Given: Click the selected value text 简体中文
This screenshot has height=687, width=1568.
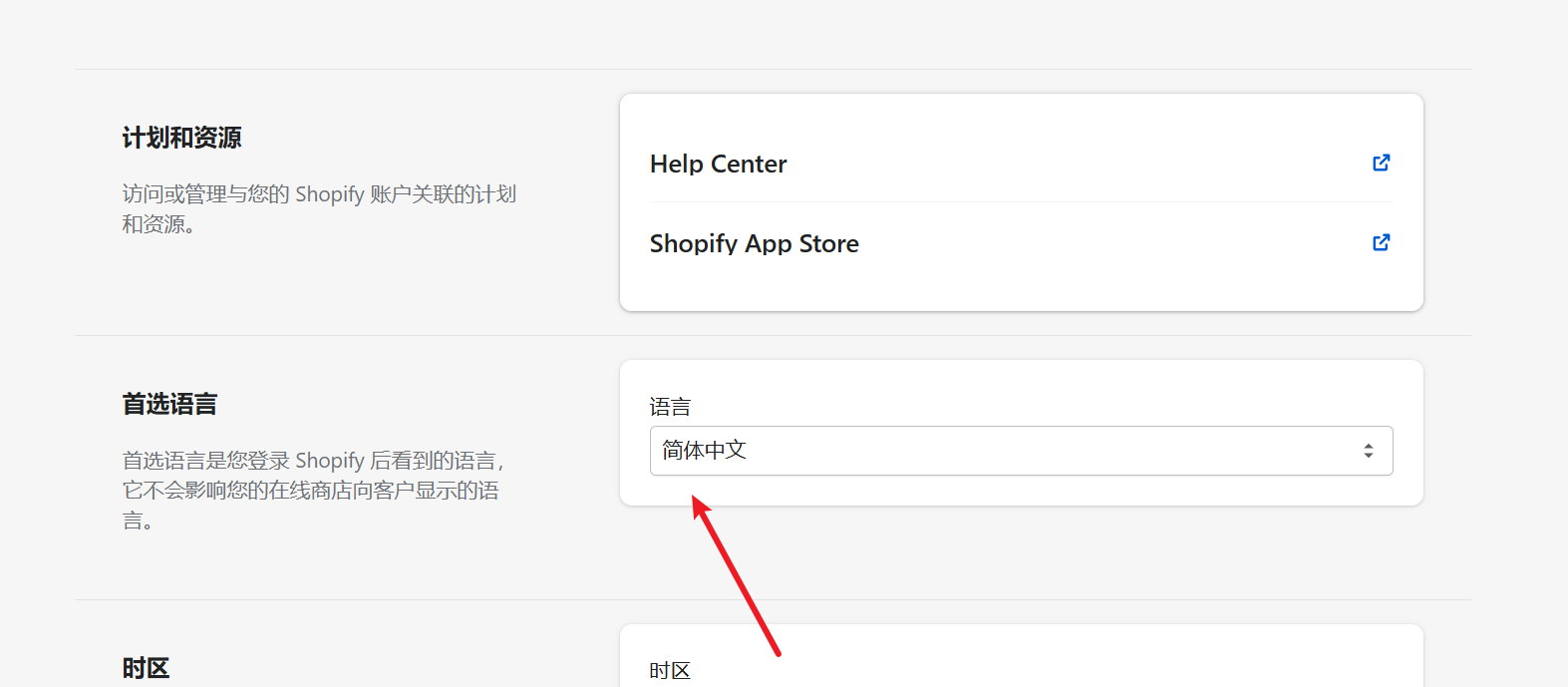Looking at the screenshot, I should coord(704,451).
